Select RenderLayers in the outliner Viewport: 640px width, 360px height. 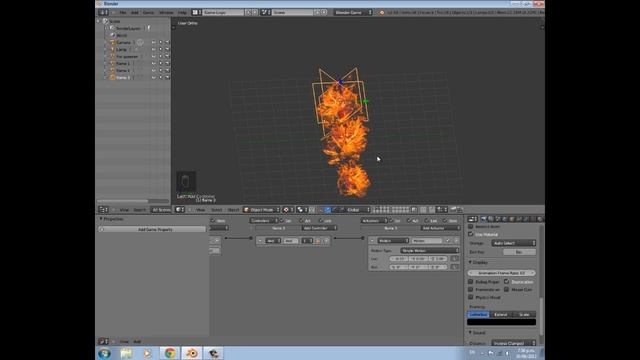click(x=128, y=29)
